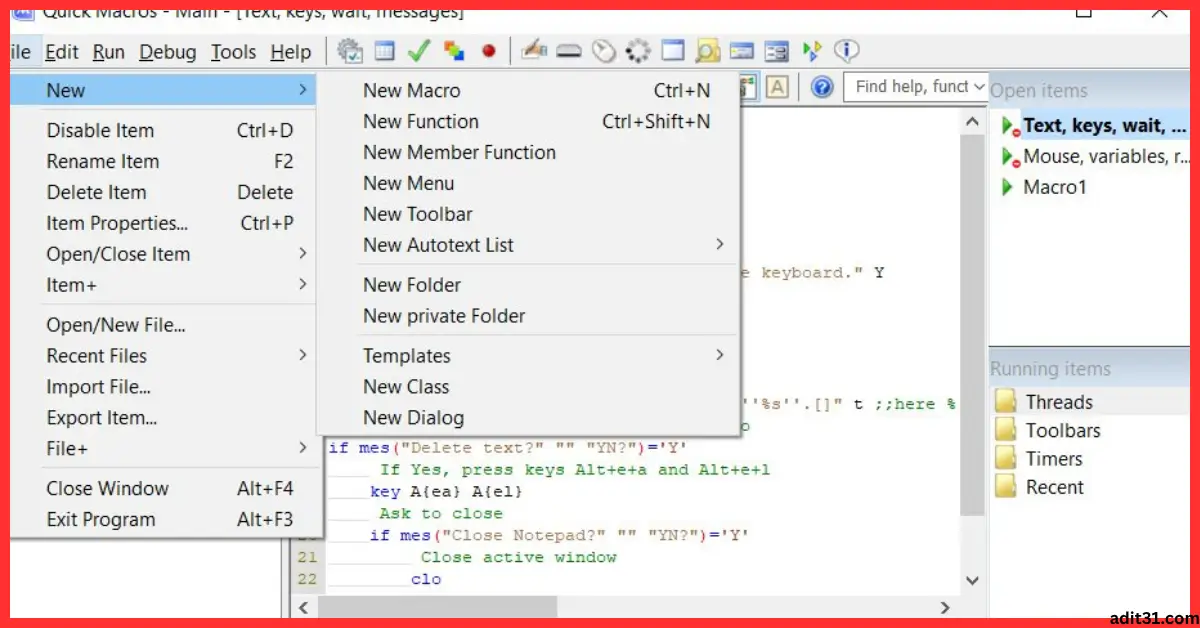Open the Mouse toolbar icon
The image size is (1200, 628).
coord(603,51)
